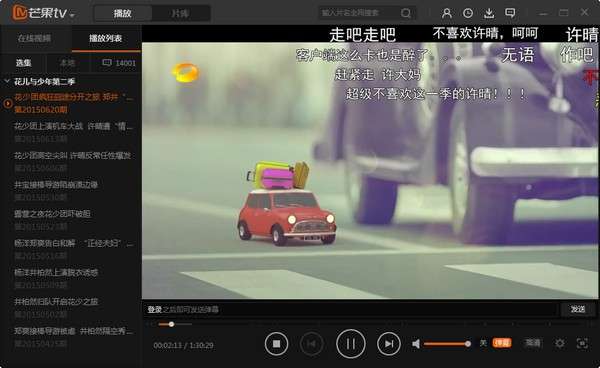Turn danmaku off with the 关 label
The image size is (600, 368).
484,343
